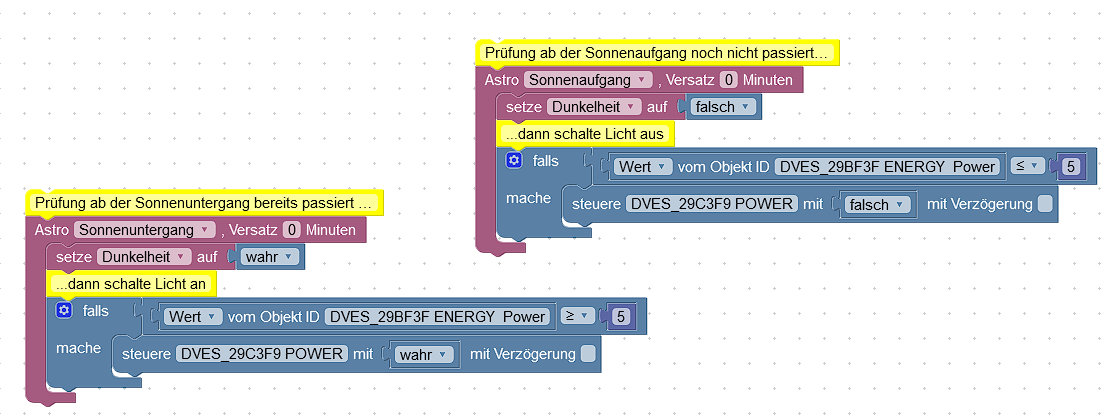Click 'mache' label in the sunrise block
The width and height of the screenshot is (1102, 418).
(529, 198)
